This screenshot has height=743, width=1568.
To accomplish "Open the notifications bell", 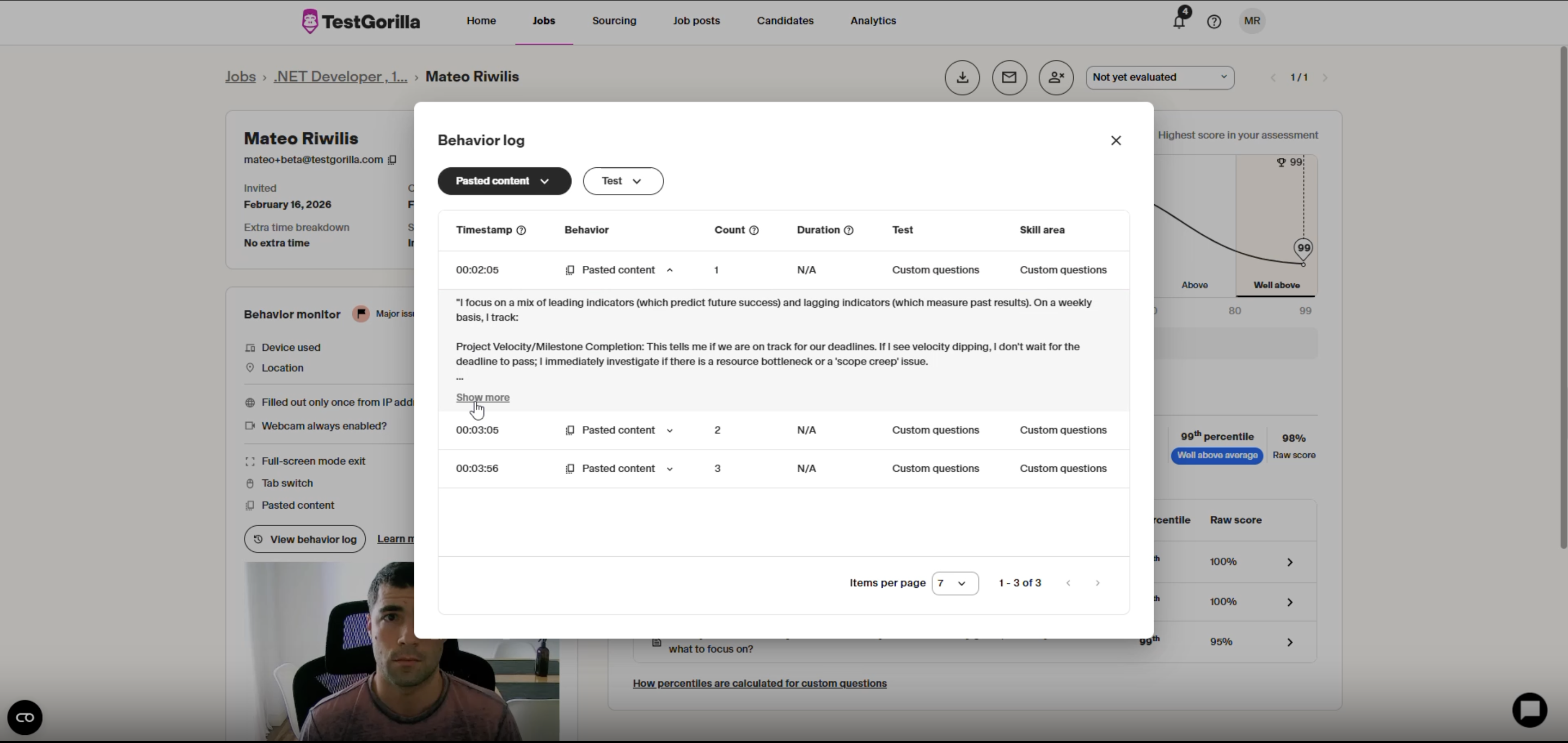I will [x=1179, y=21].
